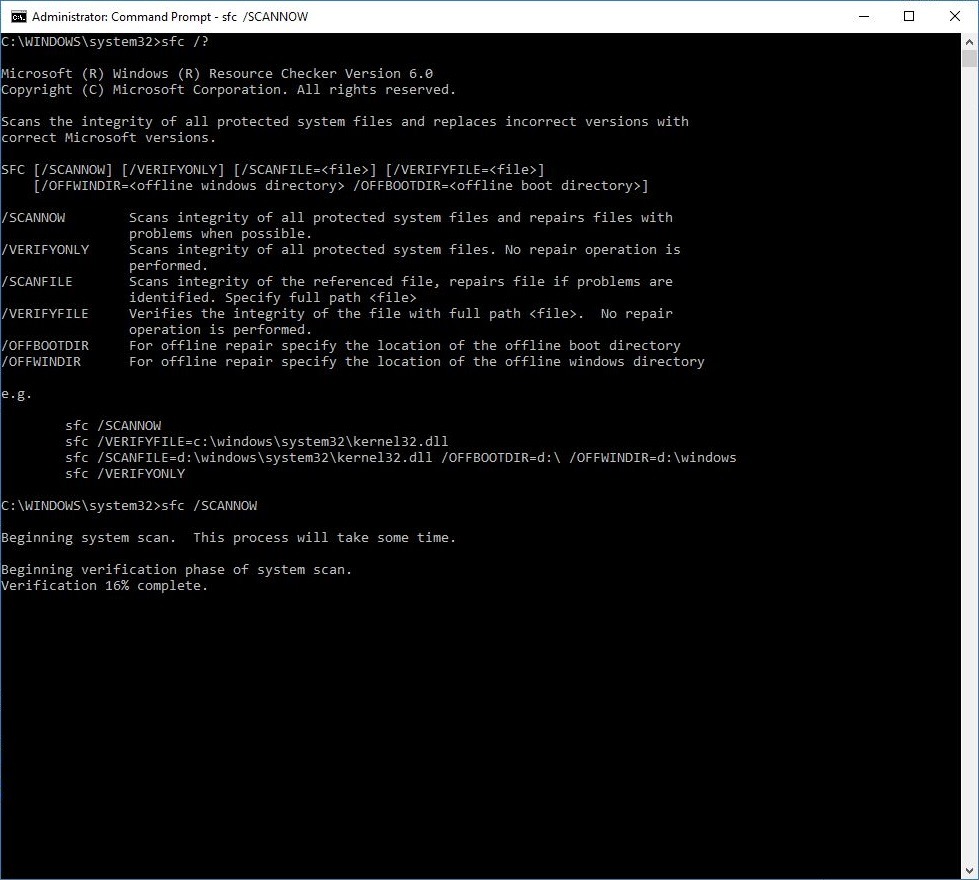Click example 'sfc /VERIFYFILE=c:\windows\system32\kernel32.dll'
The width and height of the screenshot is (979, 880).
(257, 442)
